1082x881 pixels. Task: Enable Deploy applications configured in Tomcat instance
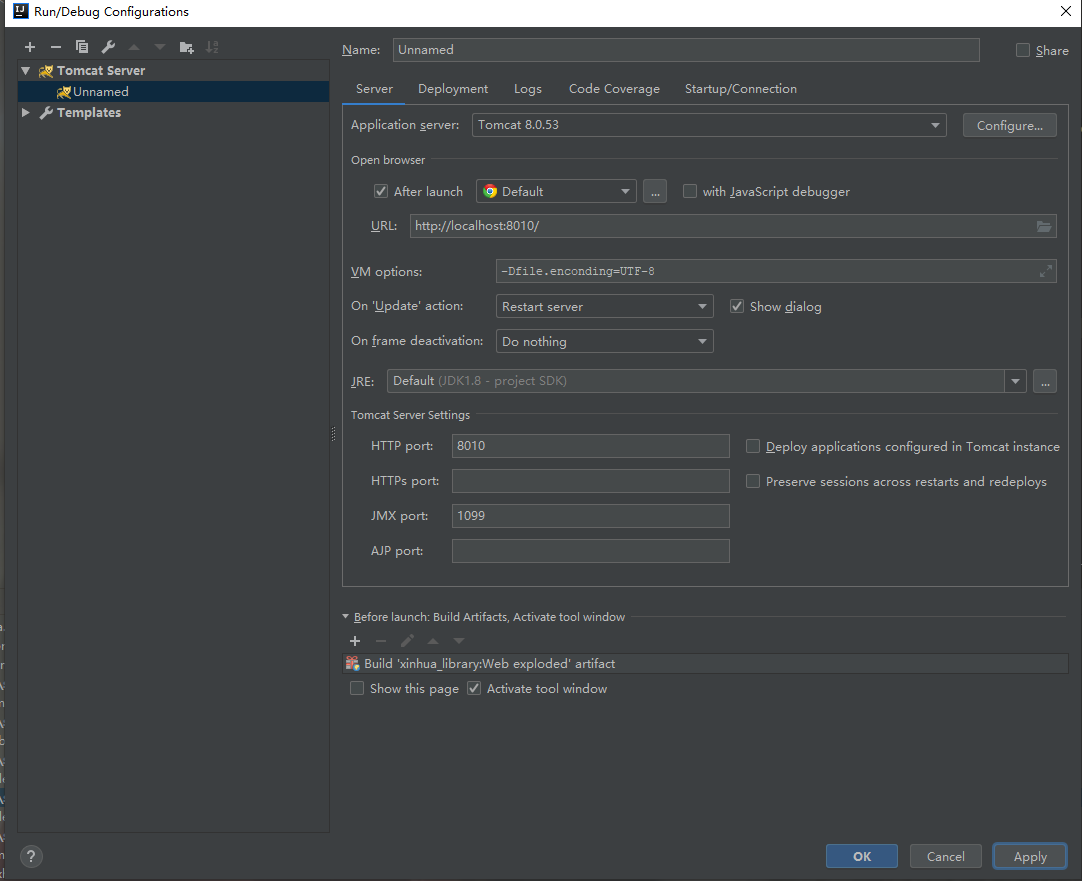point(753,446)
